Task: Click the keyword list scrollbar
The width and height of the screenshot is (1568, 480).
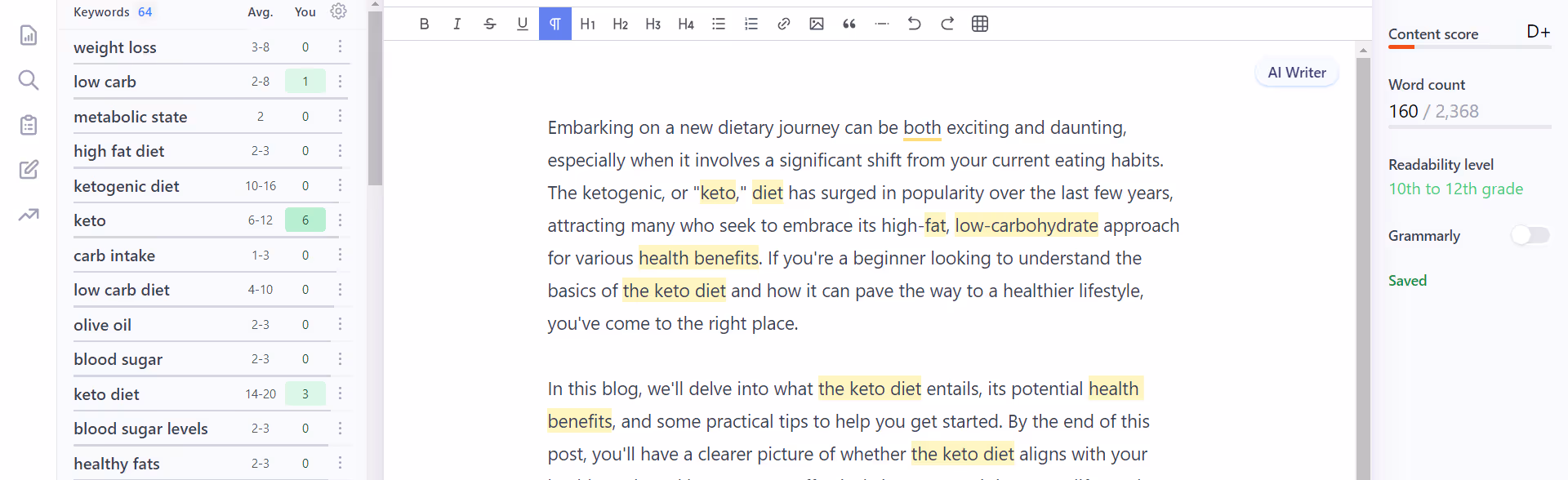Action: (375, 98)
